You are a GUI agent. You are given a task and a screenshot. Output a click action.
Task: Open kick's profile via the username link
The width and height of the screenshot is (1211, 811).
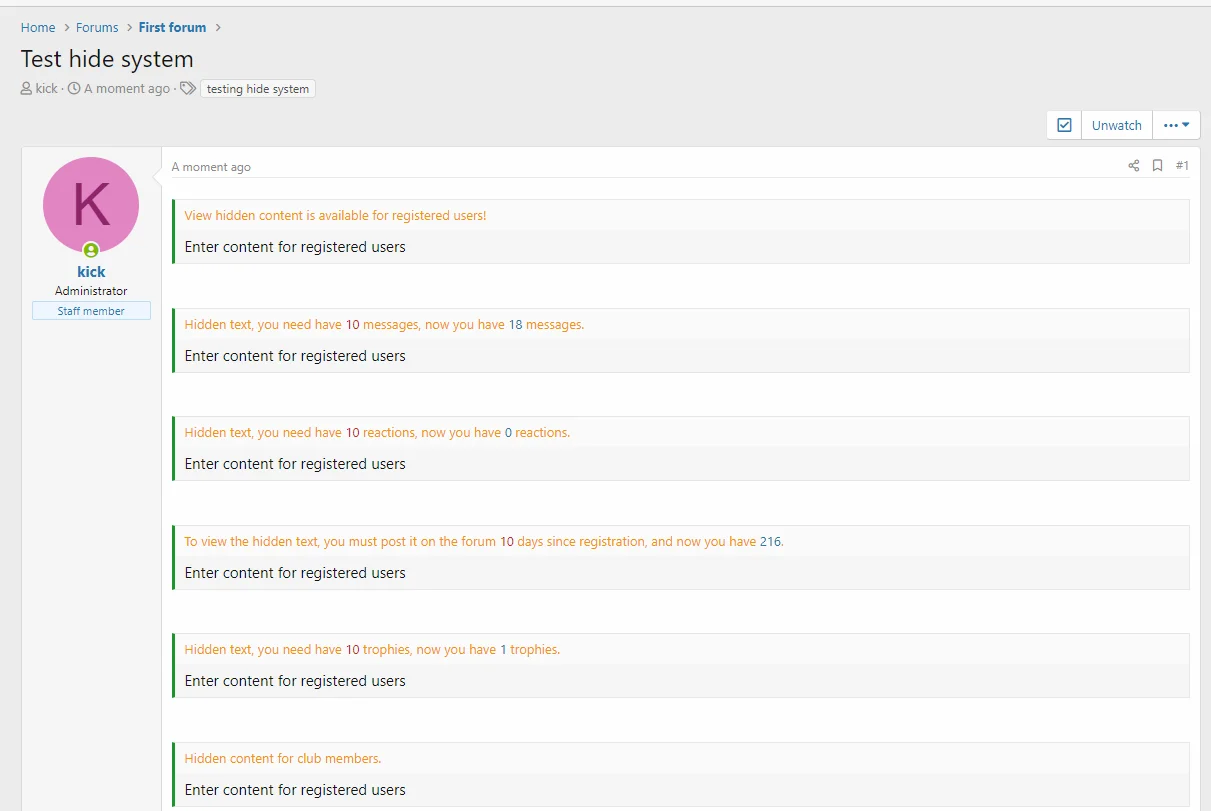91,271
